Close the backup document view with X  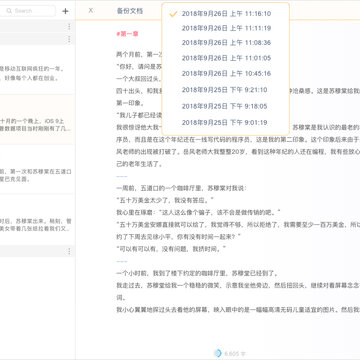pyautogui.click(x=91, y=10)
